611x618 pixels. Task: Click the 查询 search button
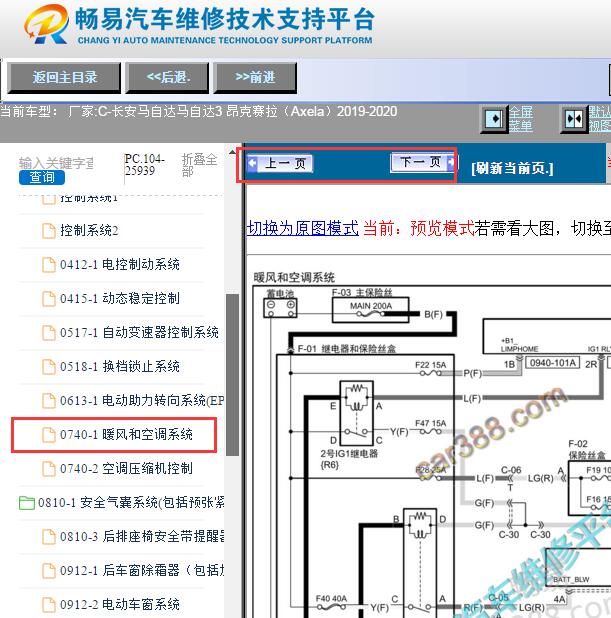click(42, 177)
